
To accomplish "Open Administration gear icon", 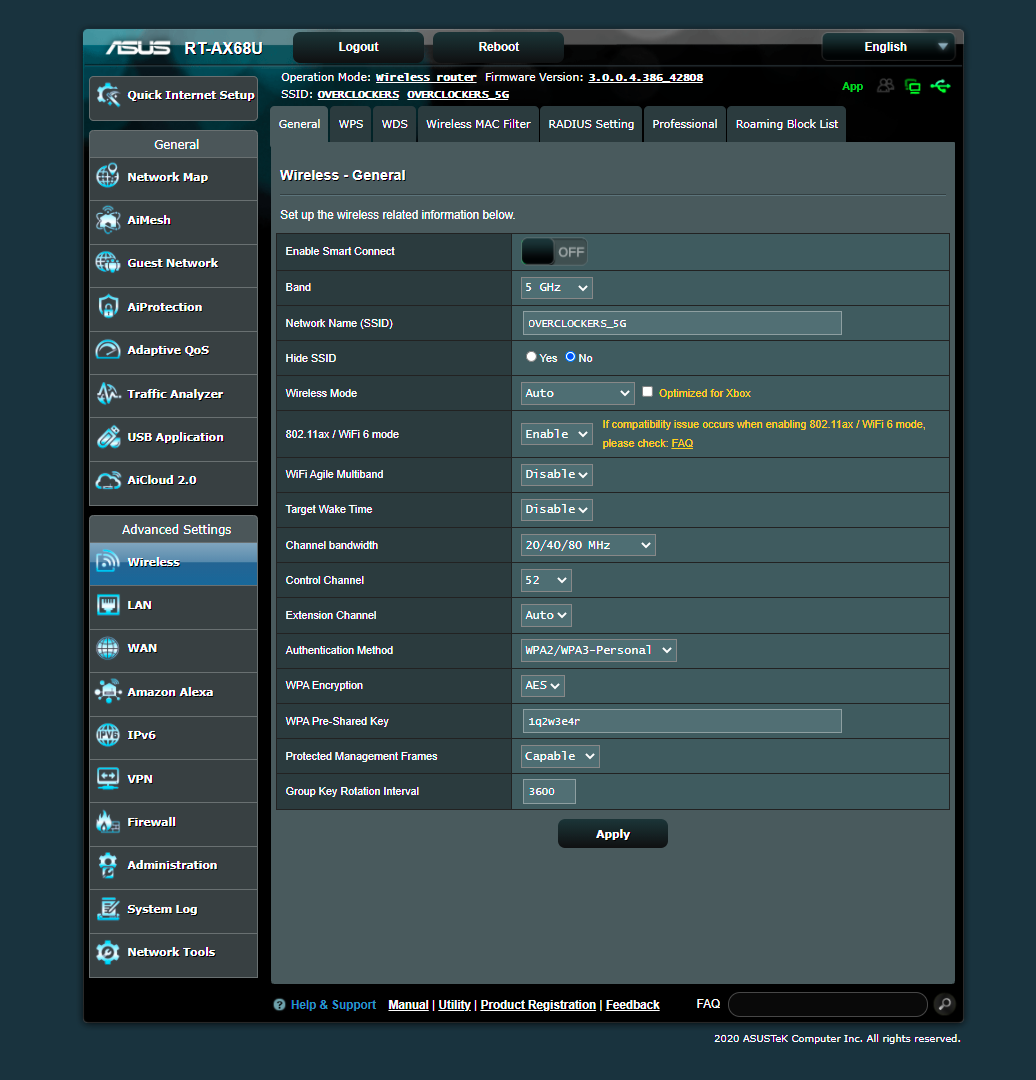I will (x=108, y=865).
